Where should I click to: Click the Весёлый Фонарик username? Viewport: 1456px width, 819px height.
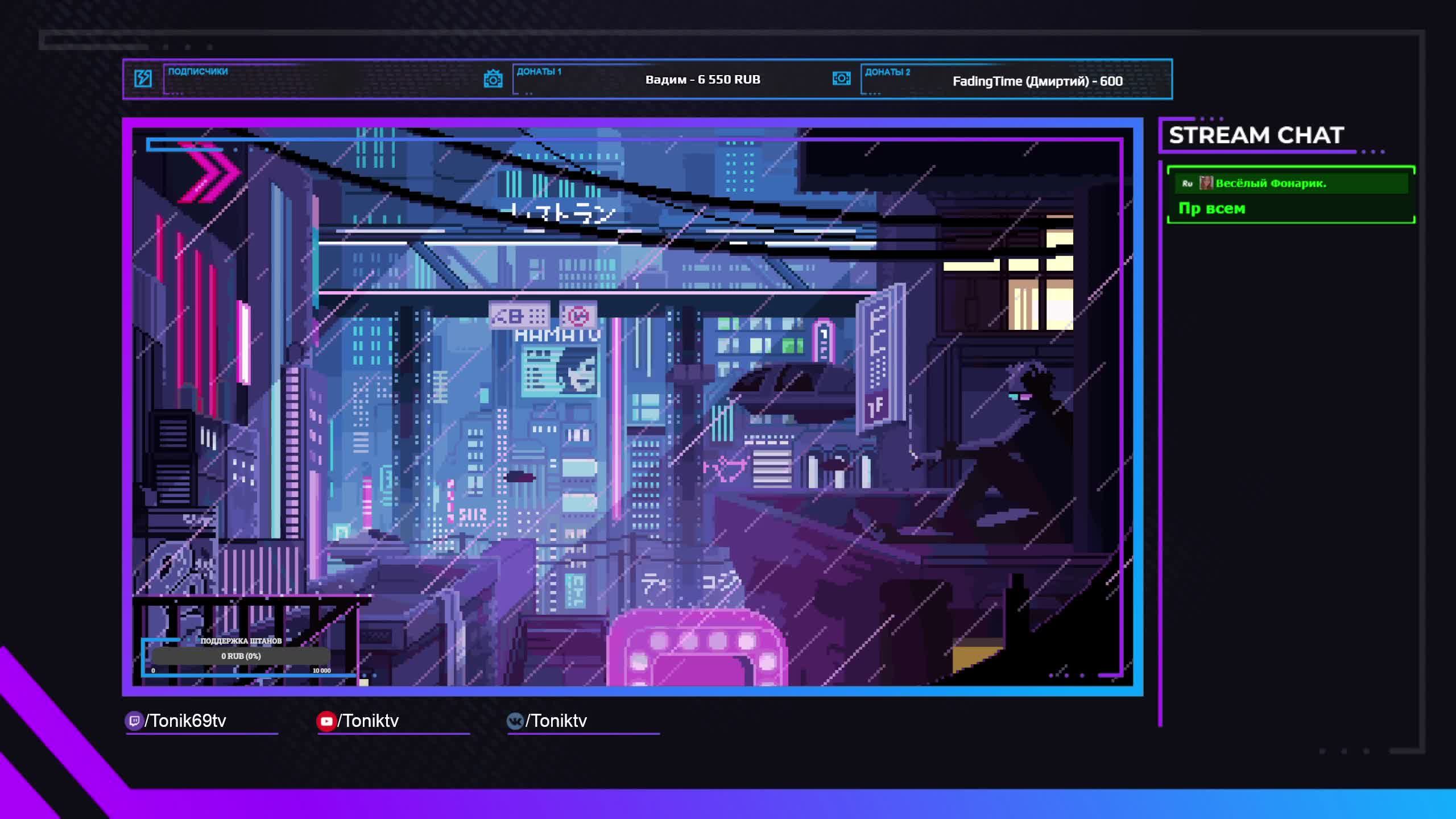coord(1271,184)
